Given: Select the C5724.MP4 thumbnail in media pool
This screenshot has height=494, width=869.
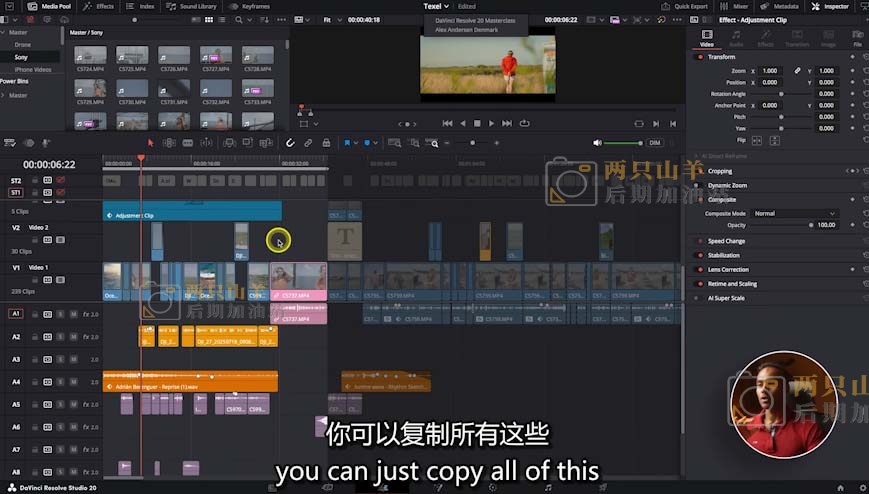Looking at the screenshot, I should coord(90,58).
